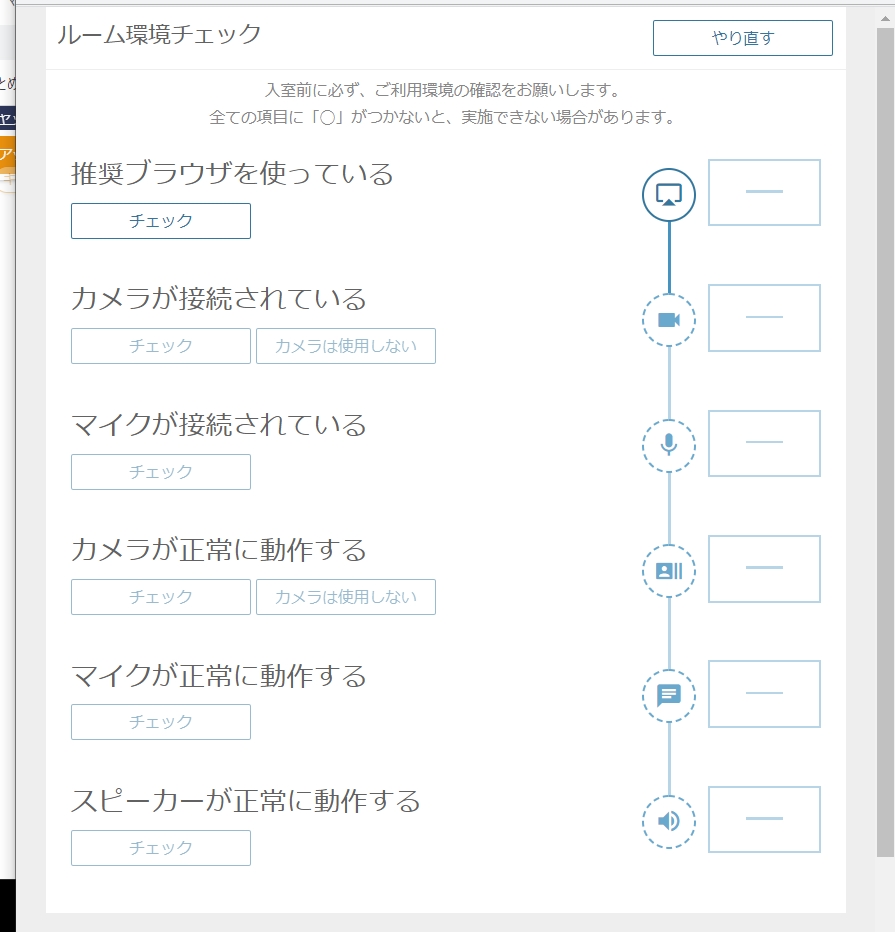Click チェック under 推奨ブラウザを使っている
Viewport: 895px width, 932px height.
pyautogui.click(x=160, y=221)
